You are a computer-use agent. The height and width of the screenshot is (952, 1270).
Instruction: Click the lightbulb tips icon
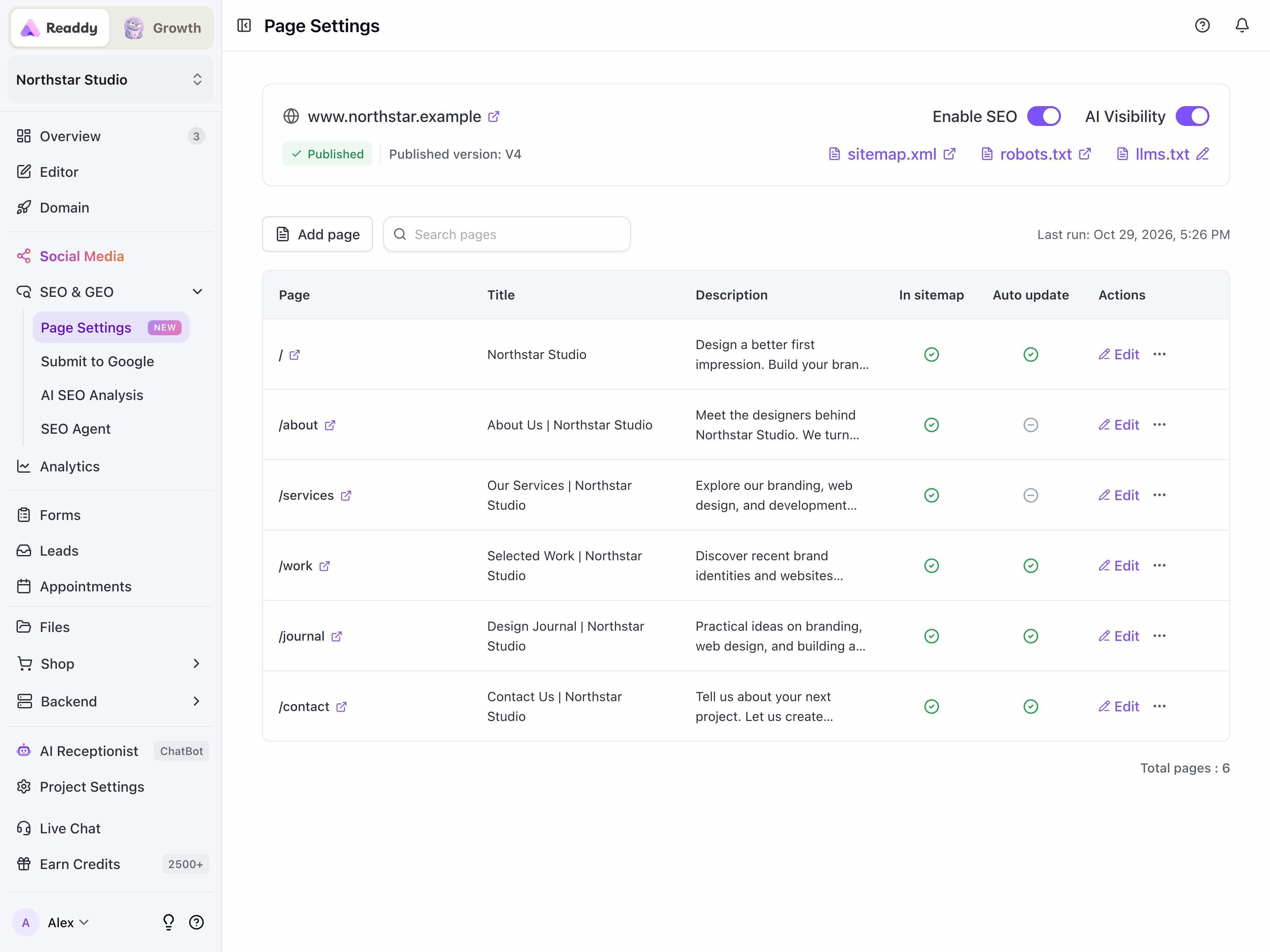[x=168, y=922]
